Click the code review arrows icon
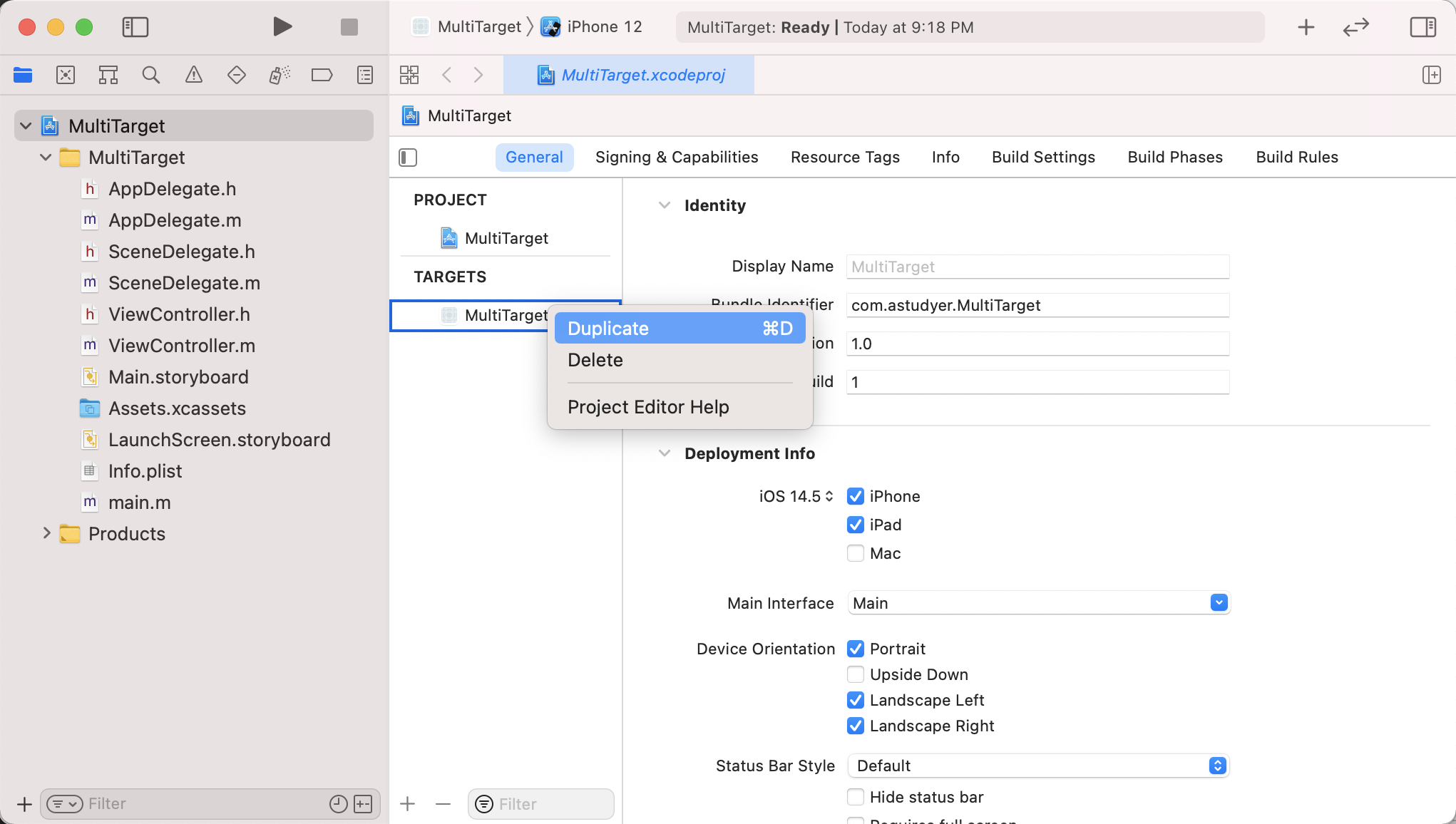This screenshot has height=824, width=1456. coord(1355,27)
